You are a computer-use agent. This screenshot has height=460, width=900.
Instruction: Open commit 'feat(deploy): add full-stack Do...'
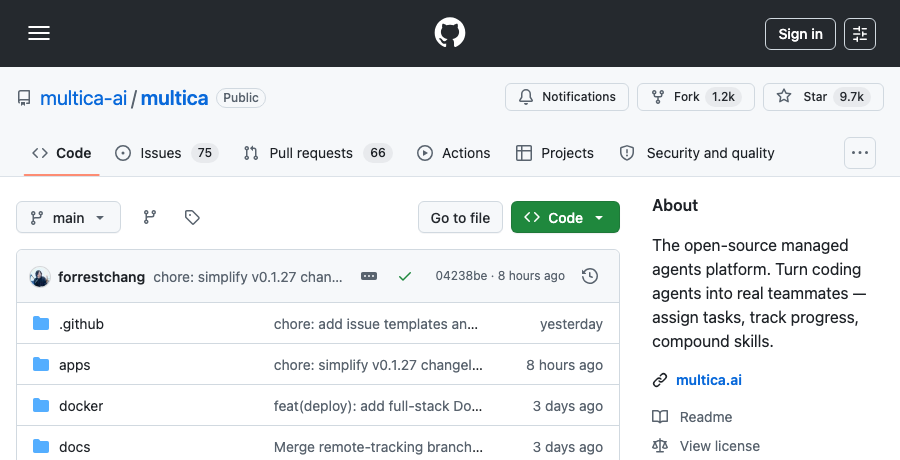[x=378, y=406]
